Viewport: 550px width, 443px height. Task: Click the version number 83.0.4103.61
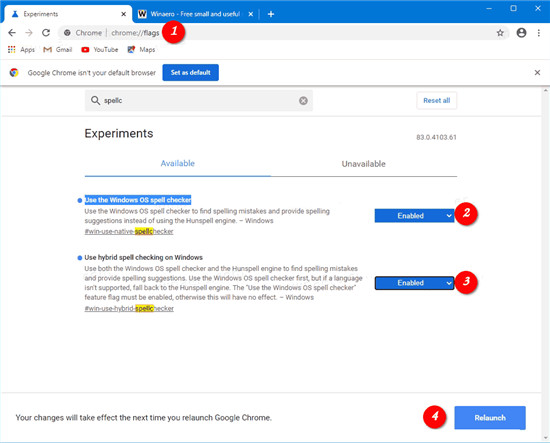pyautogui.click(x=436, y=137)
